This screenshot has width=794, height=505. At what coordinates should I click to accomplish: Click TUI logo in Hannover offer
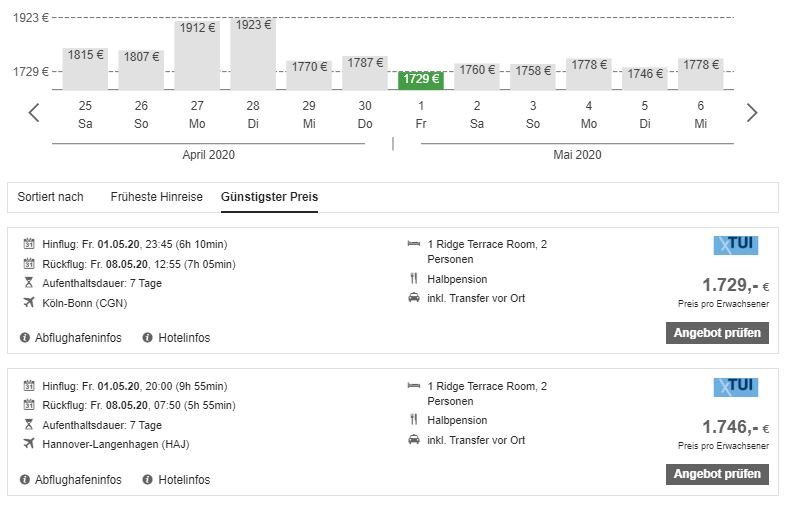(x=735, y=387)
